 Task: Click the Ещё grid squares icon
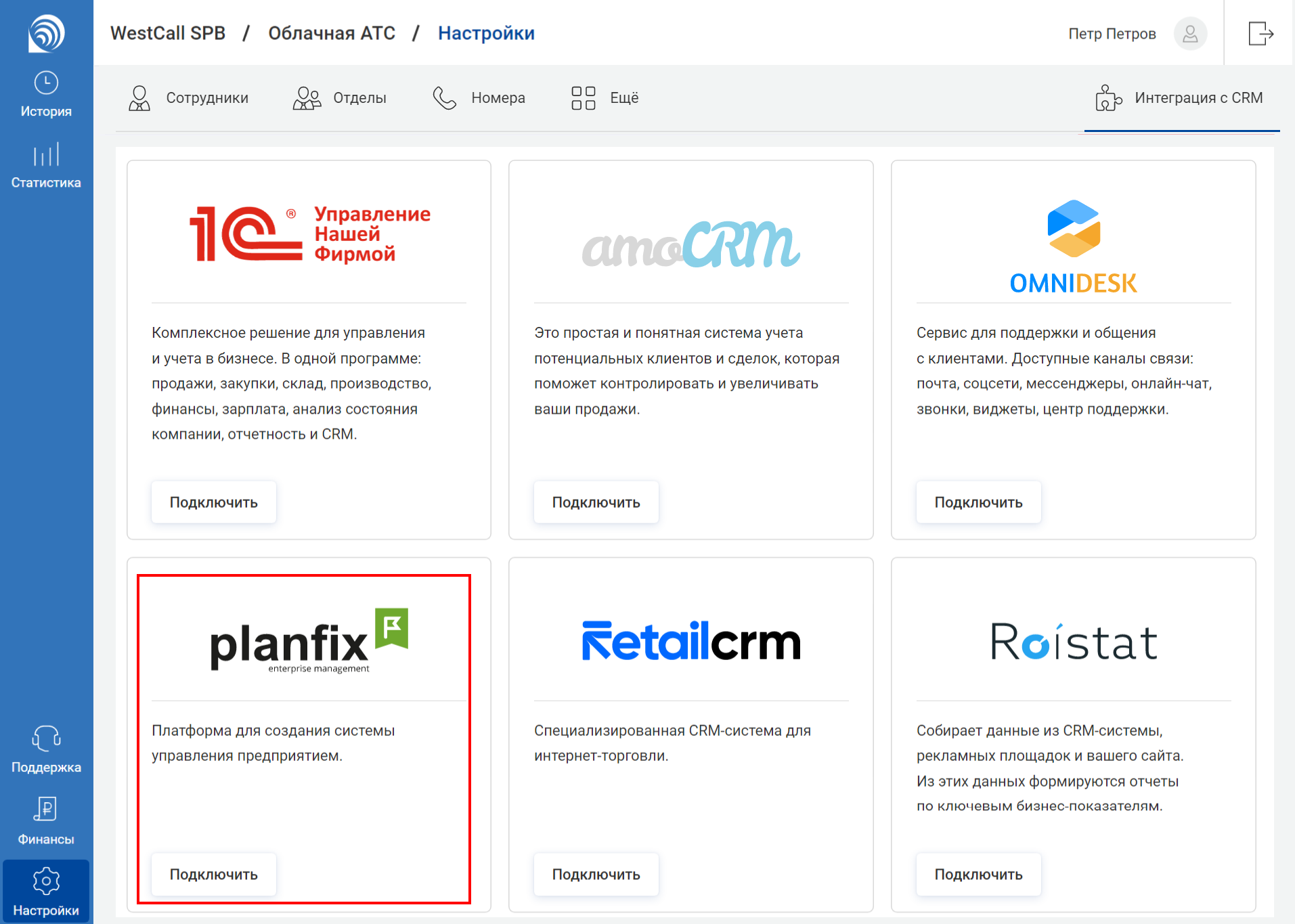(x=583, y=98)
